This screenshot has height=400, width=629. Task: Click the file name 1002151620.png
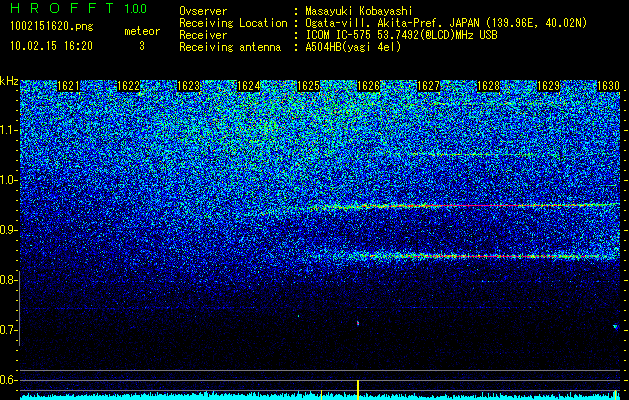pos(52,26)
